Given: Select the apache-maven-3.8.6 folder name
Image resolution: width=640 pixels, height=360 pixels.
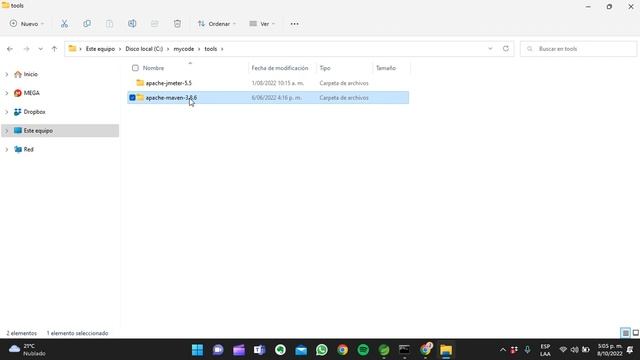Looking at the screenshot, I should pos(171,98).
